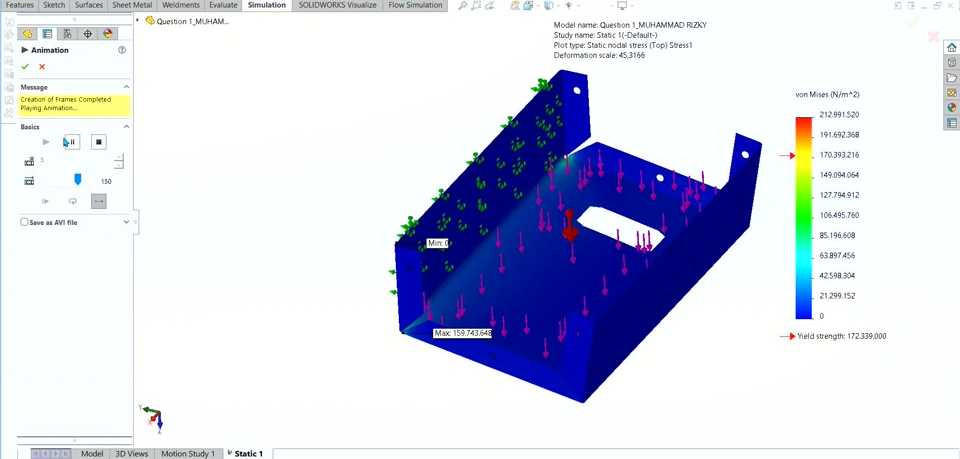Click the View Orientation cube icon
Viewport: 960px width, 459px height.
click(528, 6)
